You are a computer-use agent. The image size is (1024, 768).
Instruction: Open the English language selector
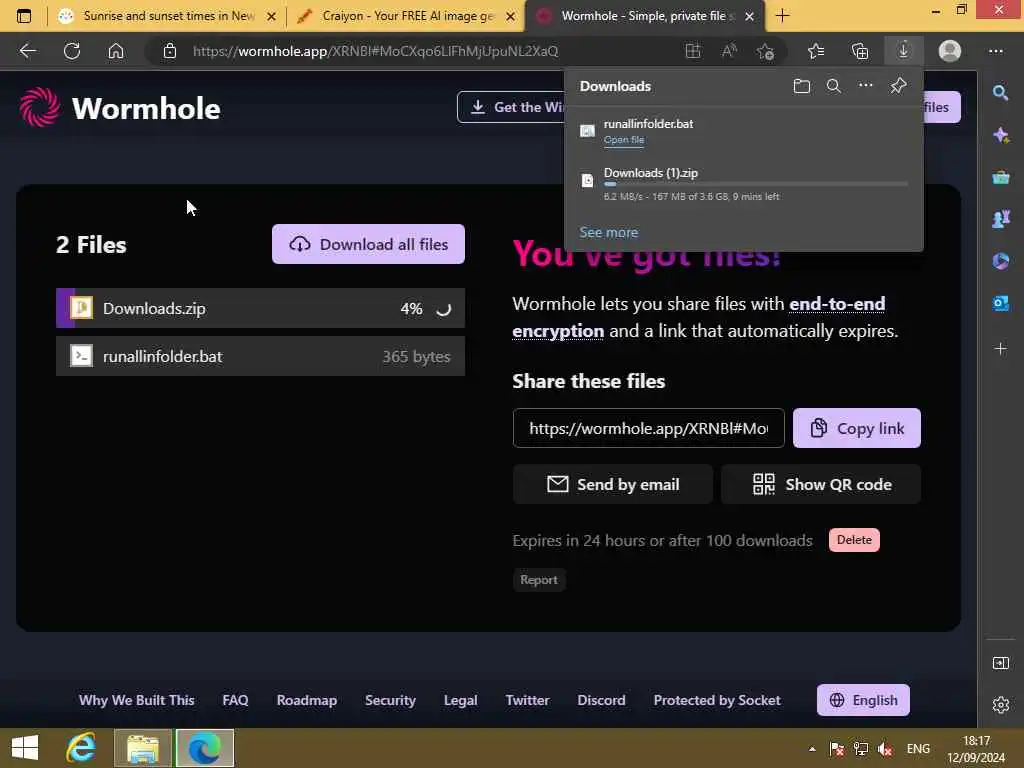pos(863,700)
